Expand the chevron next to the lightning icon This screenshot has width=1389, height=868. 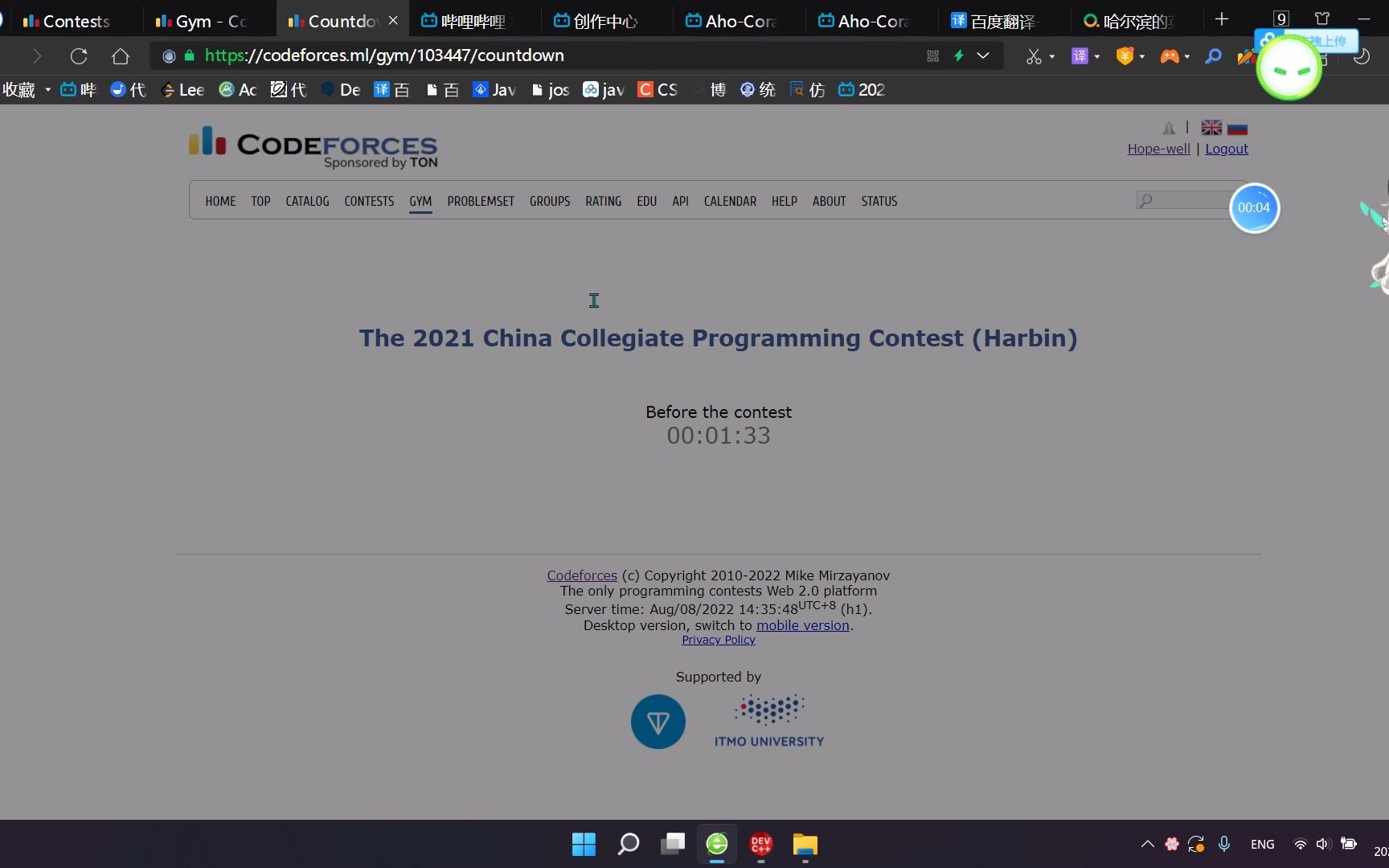(x=983, y=55)
